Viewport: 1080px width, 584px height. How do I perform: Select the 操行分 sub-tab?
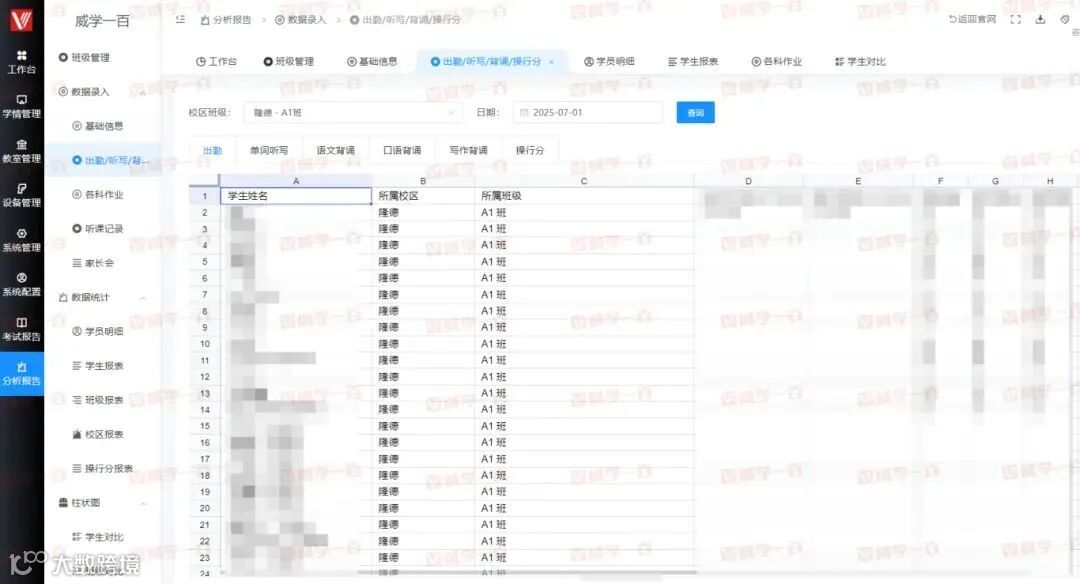(x=530, y=150)
